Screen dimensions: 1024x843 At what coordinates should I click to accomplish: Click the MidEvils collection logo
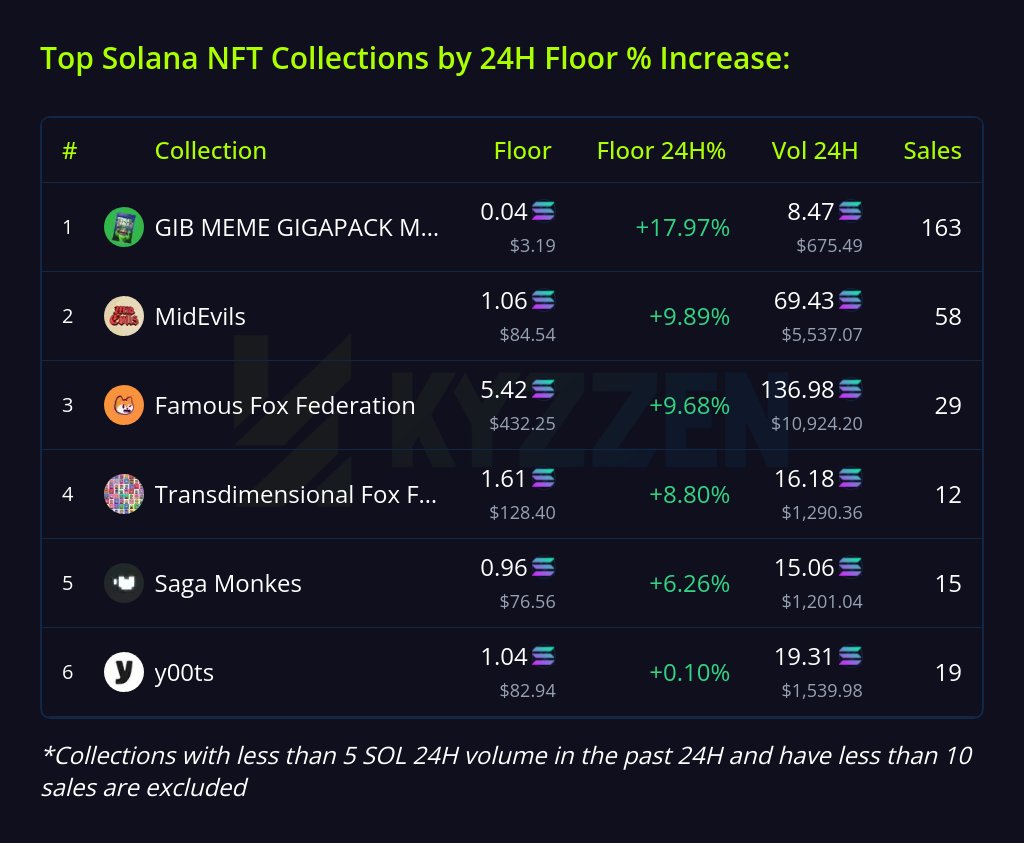pyautogui.click(x=124, y=316)
